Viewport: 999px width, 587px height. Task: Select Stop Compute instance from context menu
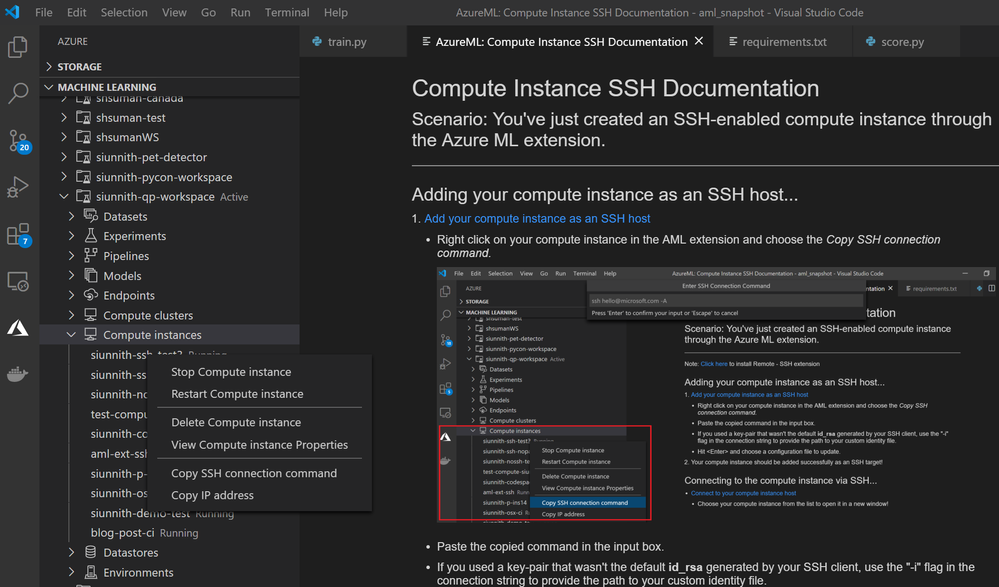tap(231, 372)
